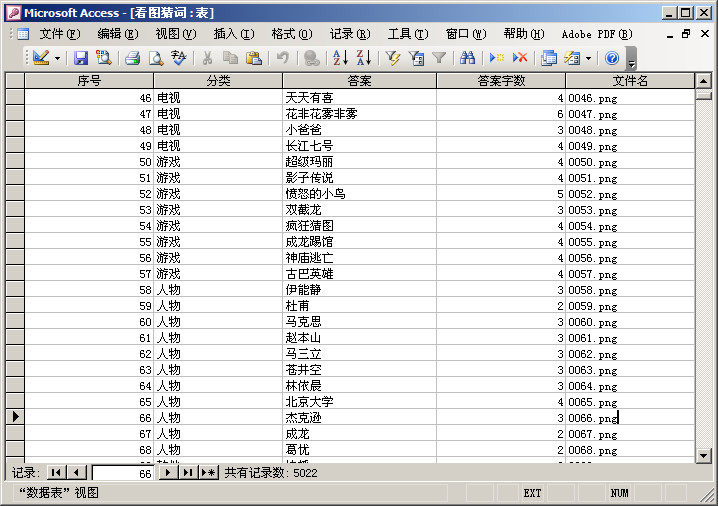Open the 窗口(W) menu
Image resolution: width=718 pixels, height=506 pixels.
466,34
